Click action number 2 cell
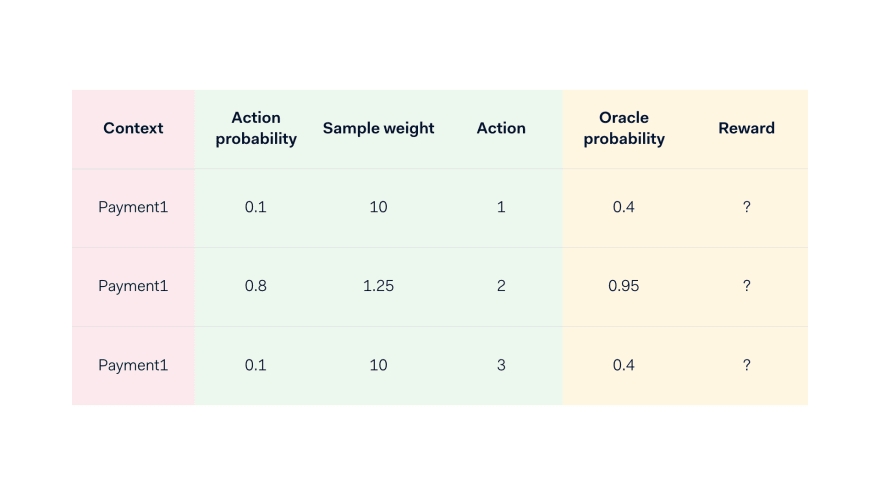 coord(501,286)
